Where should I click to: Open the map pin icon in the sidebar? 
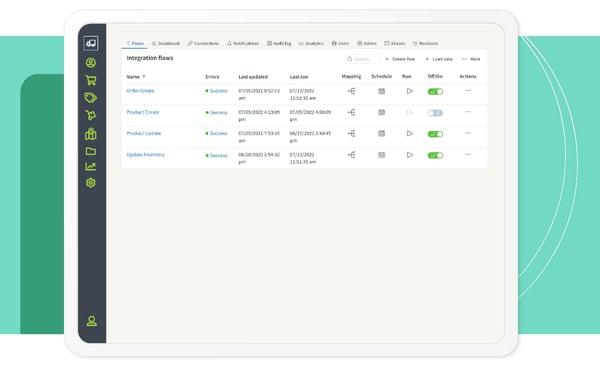tap(91, 134)
